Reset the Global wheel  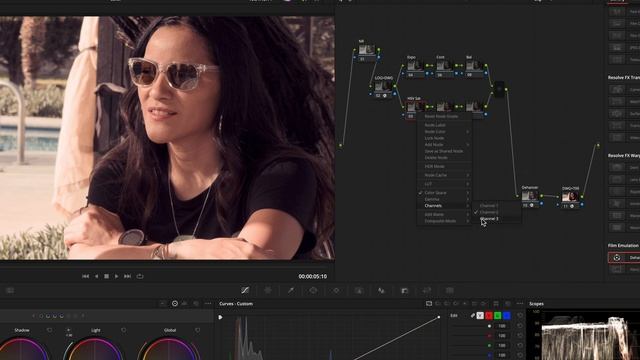198,330
